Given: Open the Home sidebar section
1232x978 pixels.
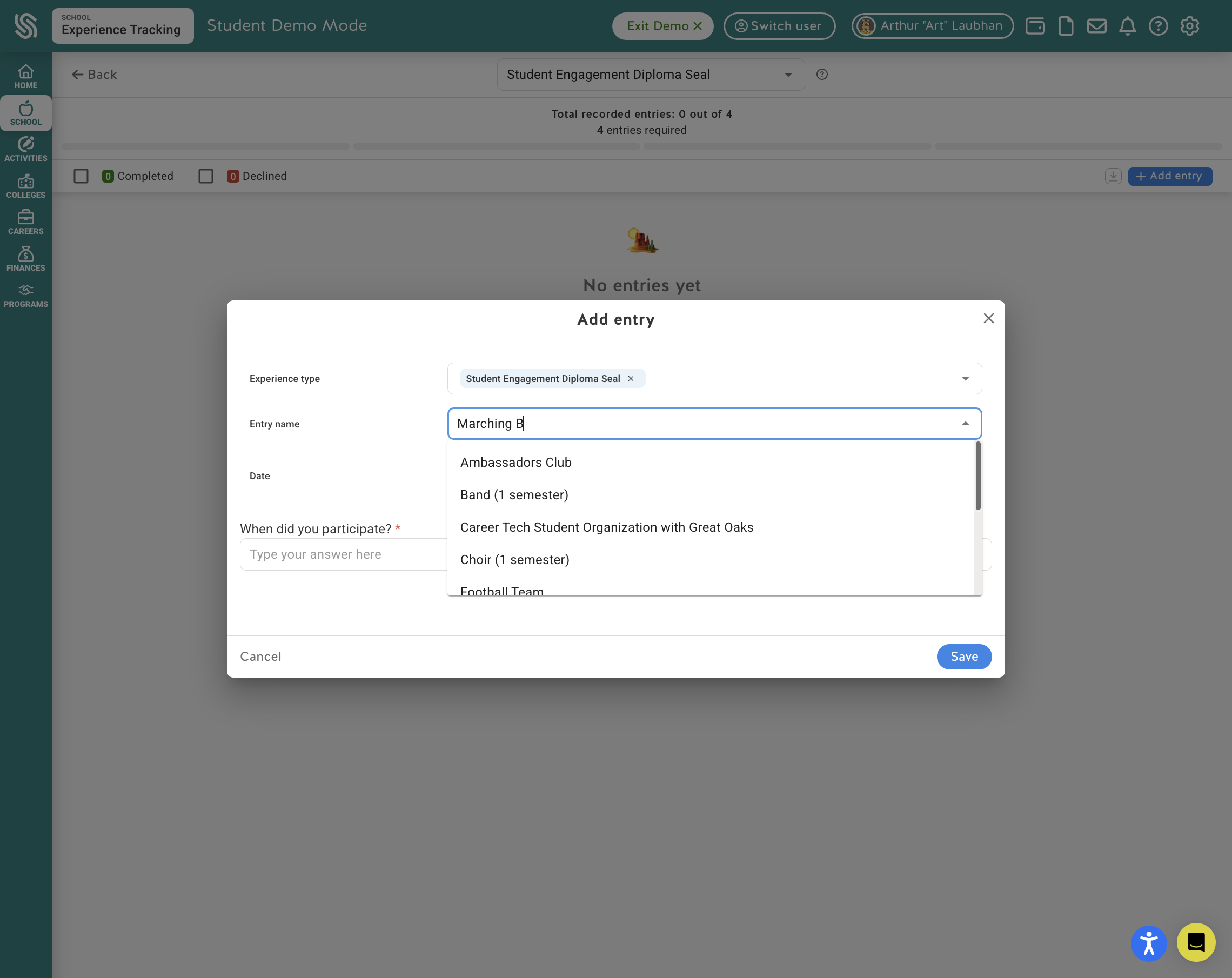Looking at the screenshot, I should coord(26,77).
